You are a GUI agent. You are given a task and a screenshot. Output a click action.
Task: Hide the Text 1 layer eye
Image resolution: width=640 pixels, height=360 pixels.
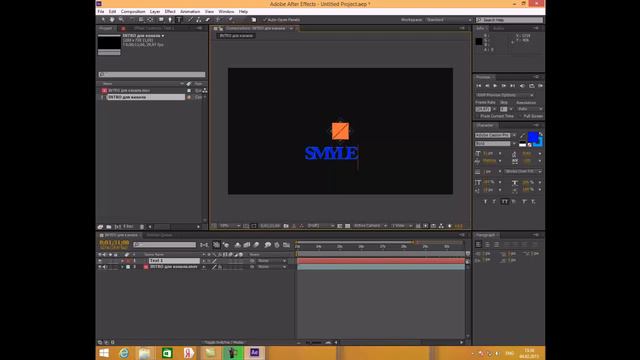click(x=100, y=261)
